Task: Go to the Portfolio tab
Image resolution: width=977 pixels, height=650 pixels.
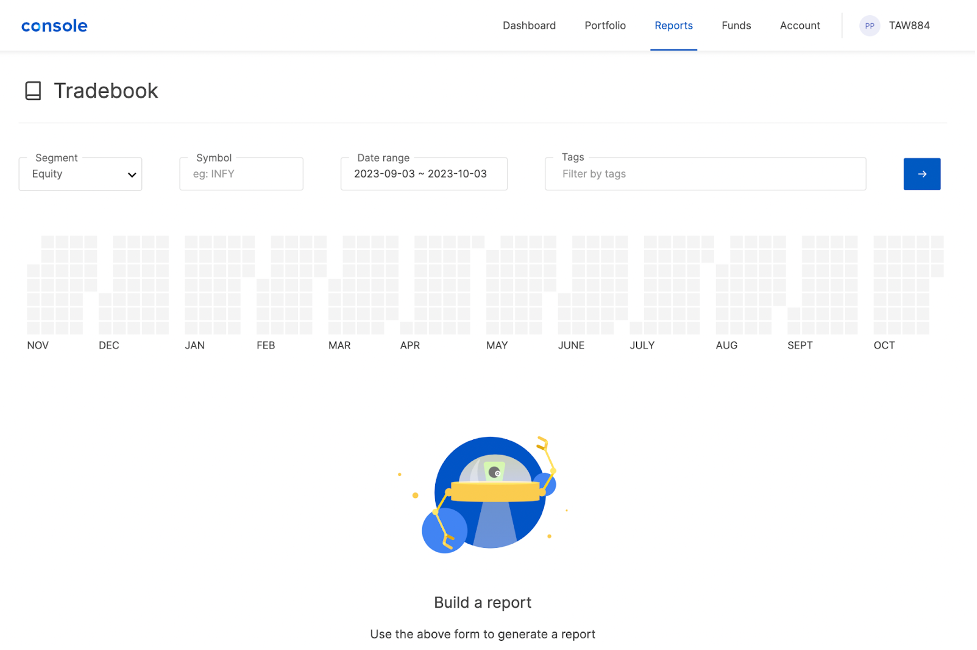Action: click(604, 26)
